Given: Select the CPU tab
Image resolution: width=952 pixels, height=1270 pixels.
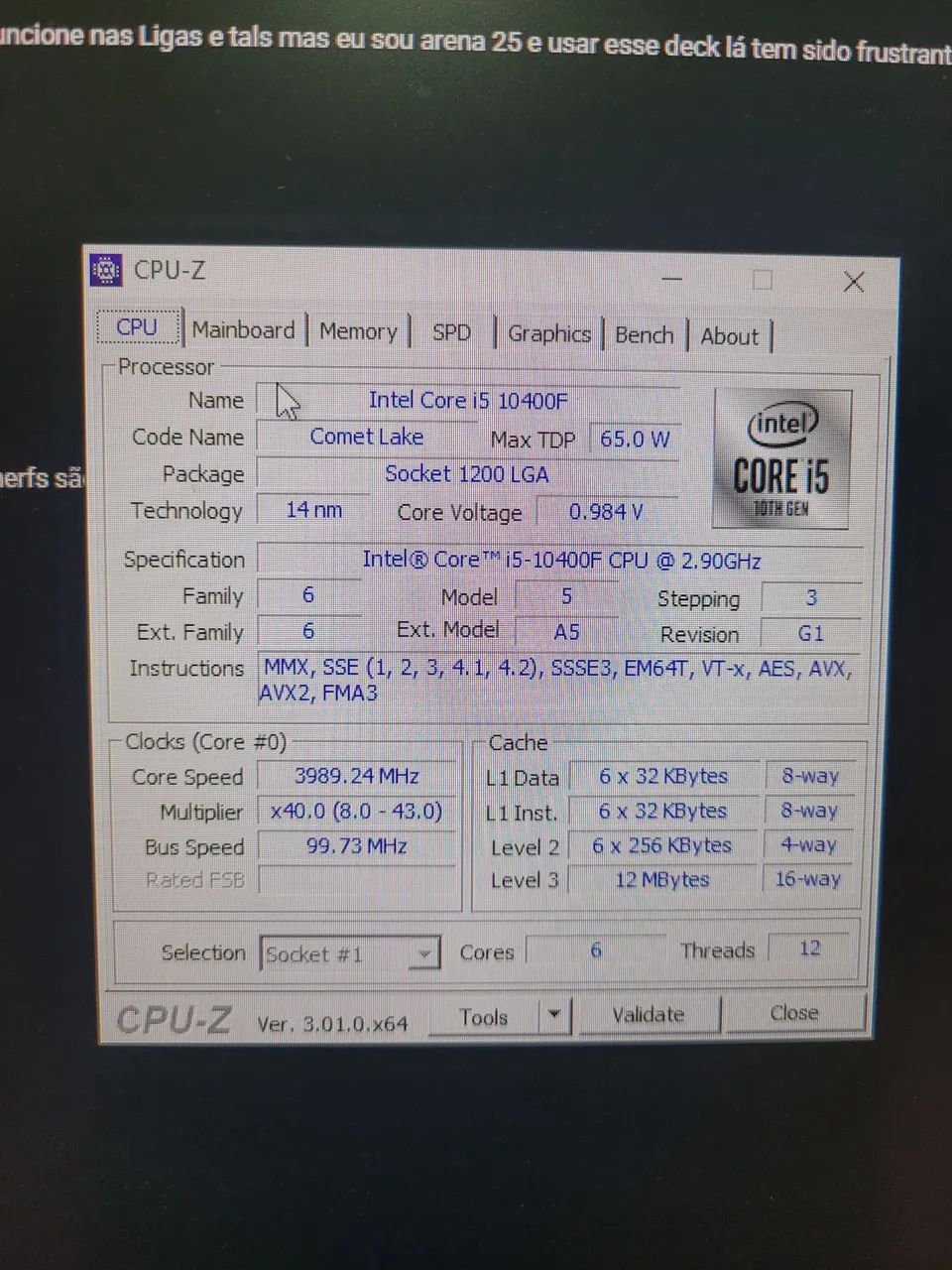Looking at the screenshot, I should pos(137,326).
